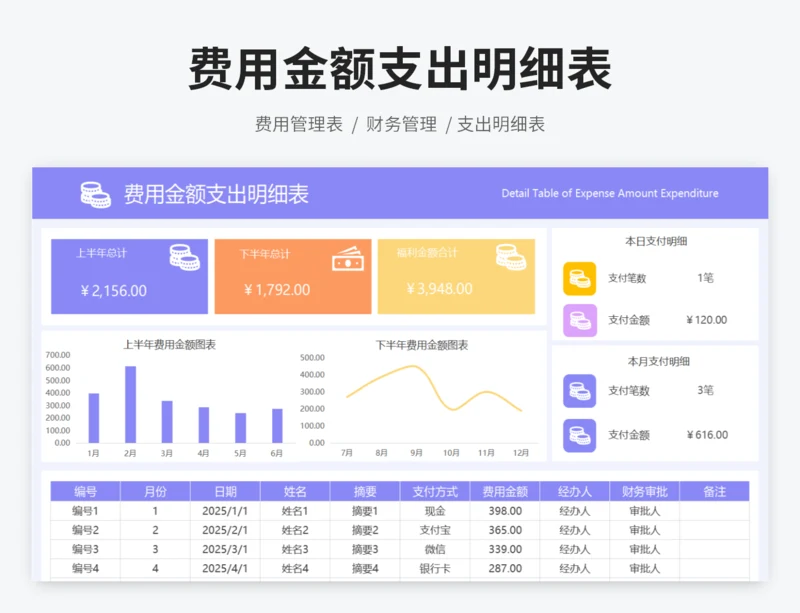This screenshot has width=800, height=613.
Task: Click the 2月 bar in bar chart
Action: pos(131,404)
